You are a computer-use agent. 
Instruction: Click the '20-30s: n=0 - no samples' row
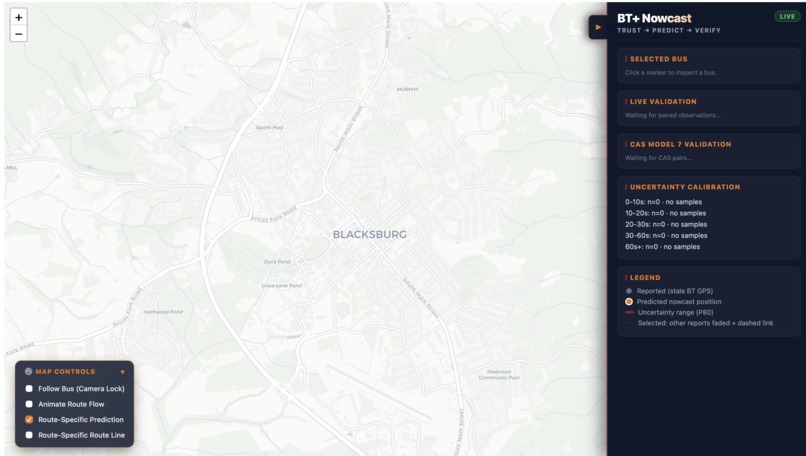click(x=666, y=225)
